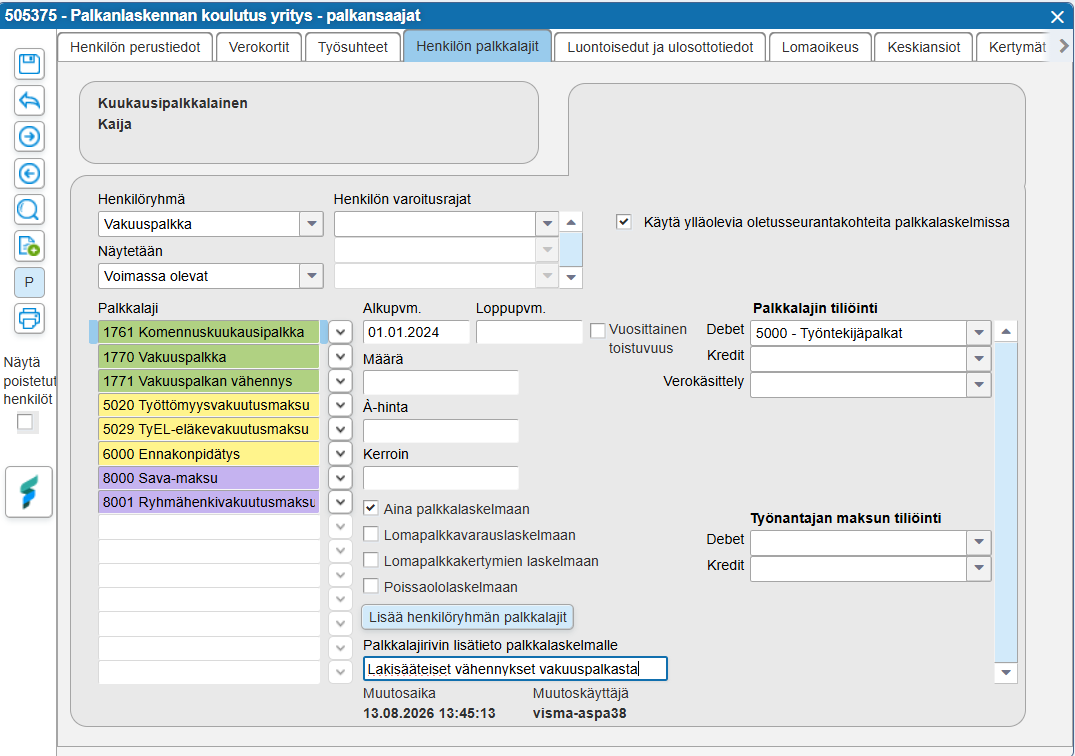This screenshot has width=1075, height=756.
Task: Click the undo arrow icon
Action: click(29, 101)
